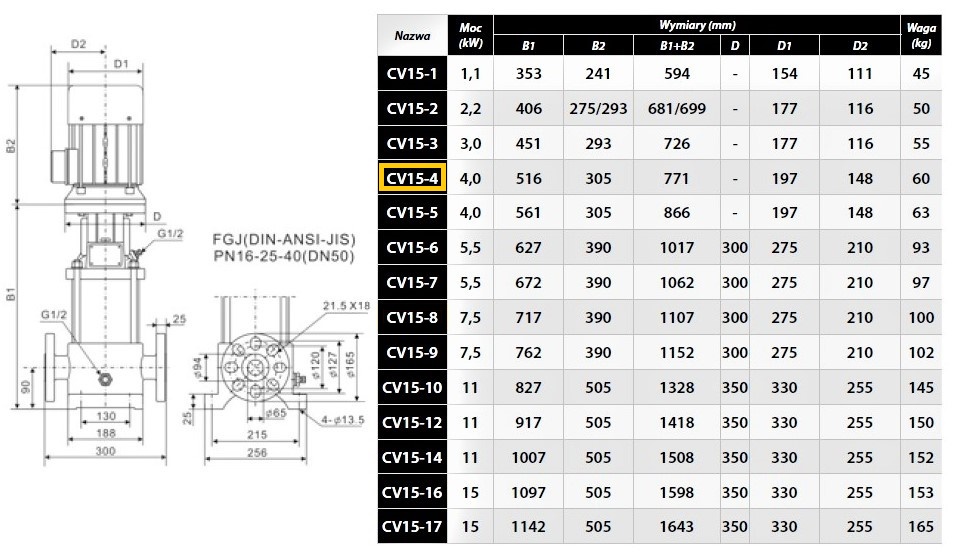This screenshot has height=557, width=960.
Task: Select the 353 B1 value
Action: 528,73
